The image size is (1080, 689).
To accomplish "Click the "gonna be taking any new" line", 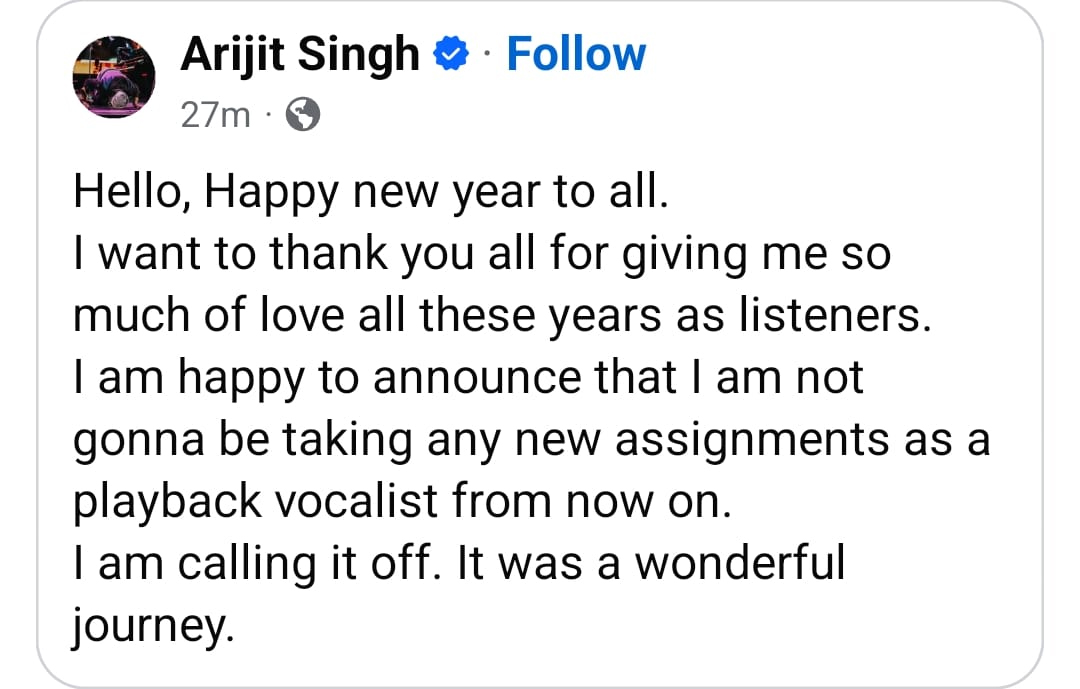I will [532, 440].
